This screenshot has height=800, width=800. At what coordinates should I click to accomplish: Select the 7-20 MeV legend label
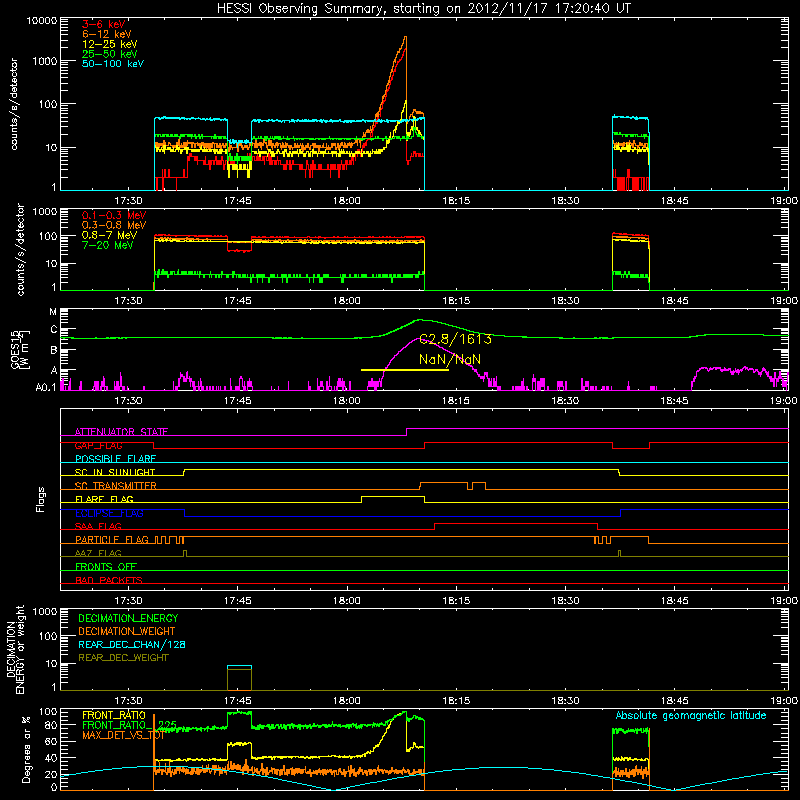point(107,245)
